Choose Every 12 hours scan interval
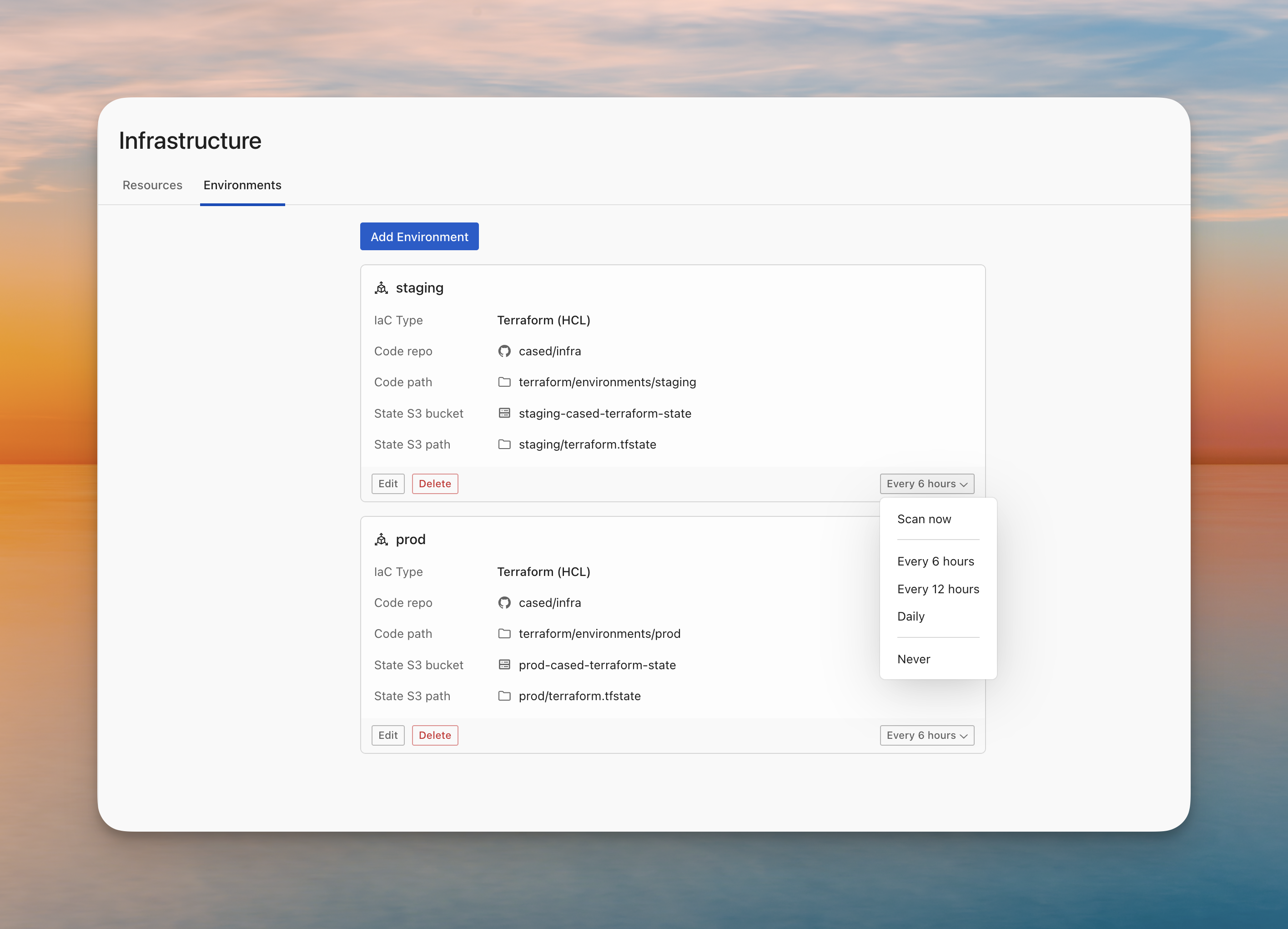 coord(938,589)
